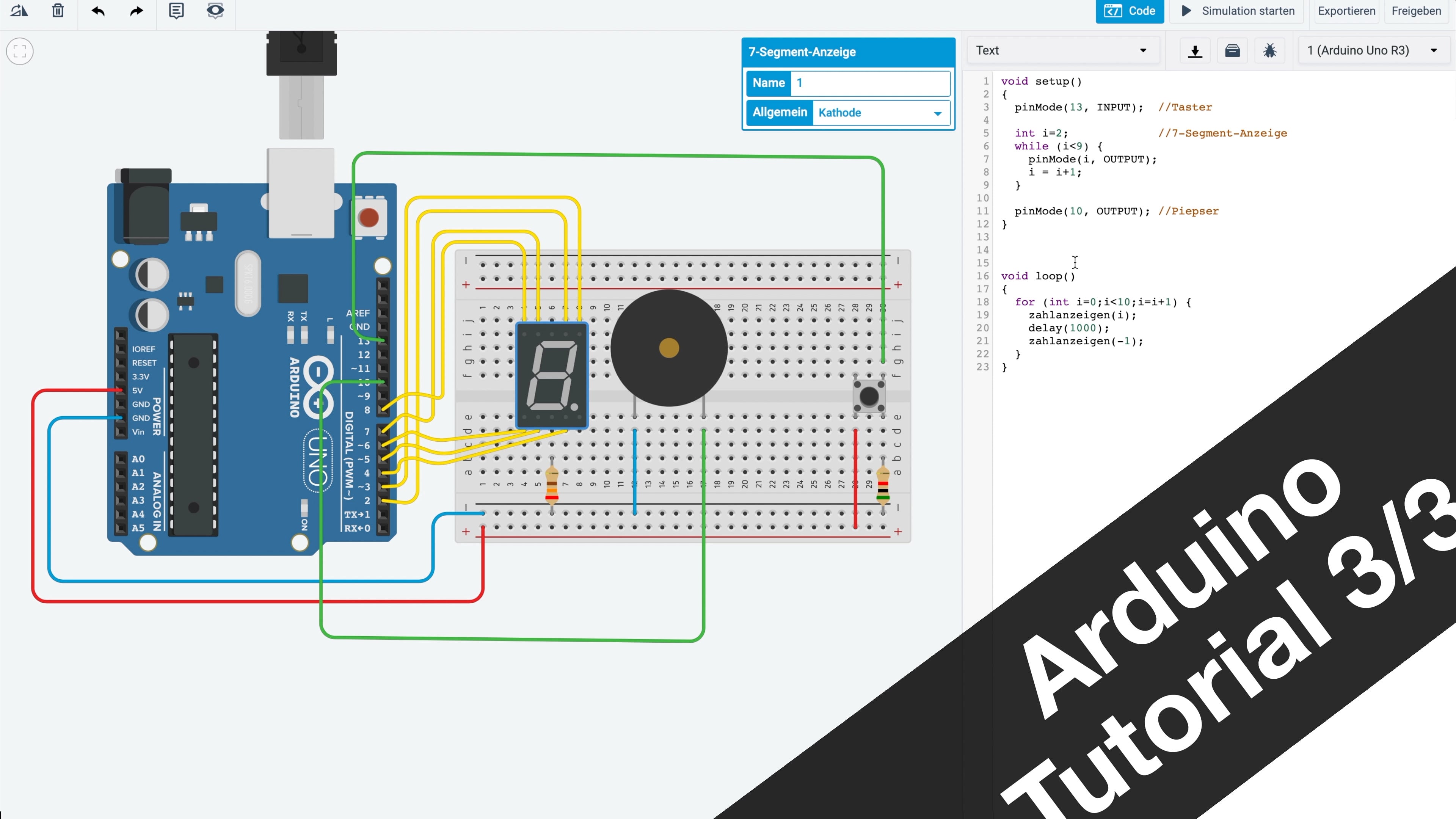
Task: Expand the Kathode type dropdown
Action: [880, 113]
